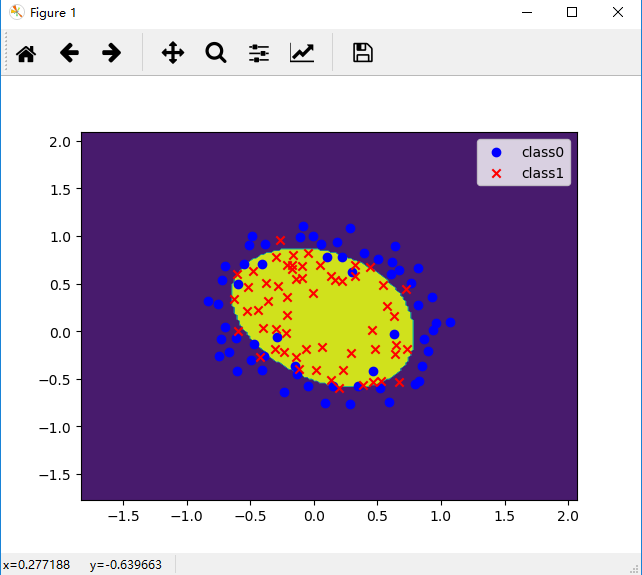
Task: Click the −1.5 label on the horizontal axis
Action: point(123,516)
